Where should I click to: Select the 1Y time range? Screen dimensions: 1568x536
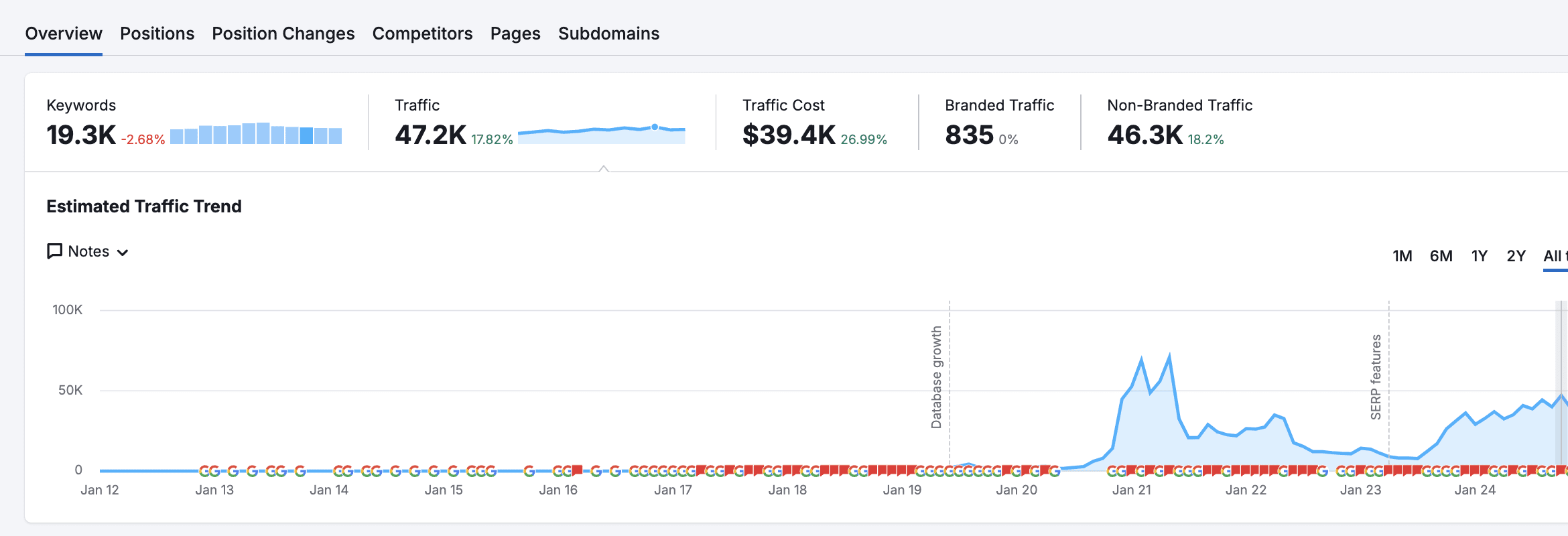click(1479, 256)
